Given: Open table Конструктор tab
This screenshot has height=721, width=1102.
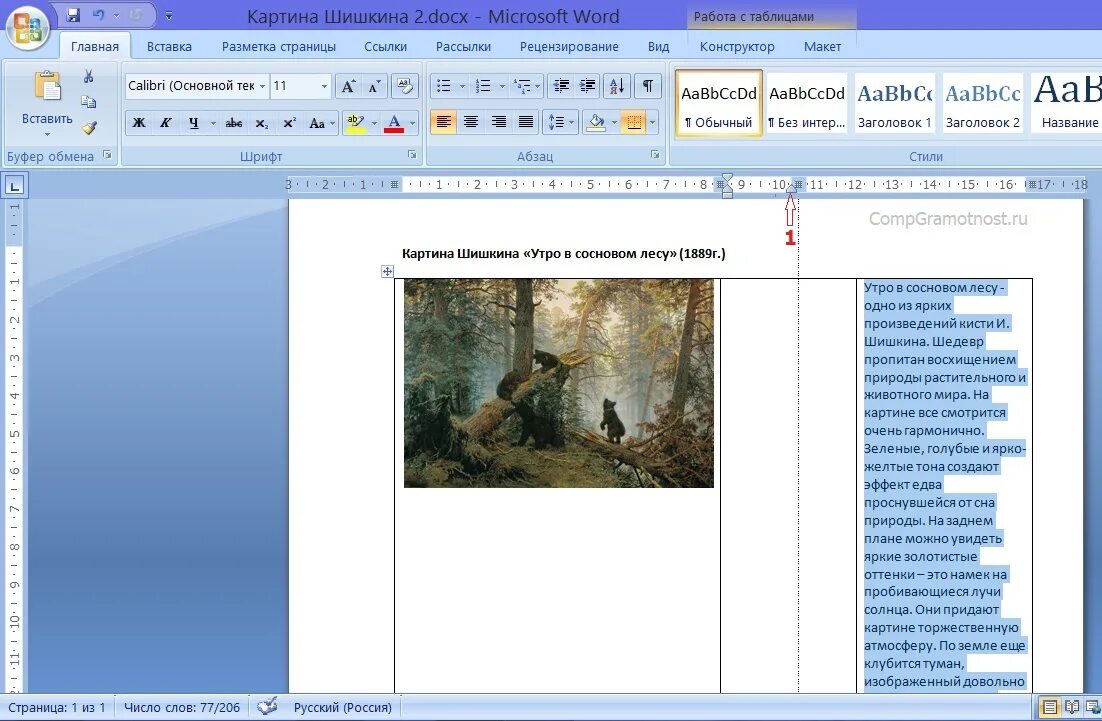Looking at the screenshot, I should (x=737, y=46).
